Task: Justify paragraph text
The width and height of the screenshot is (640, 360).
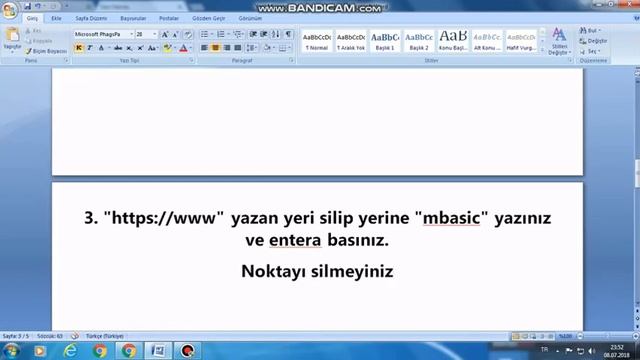Action: point(238,48)
